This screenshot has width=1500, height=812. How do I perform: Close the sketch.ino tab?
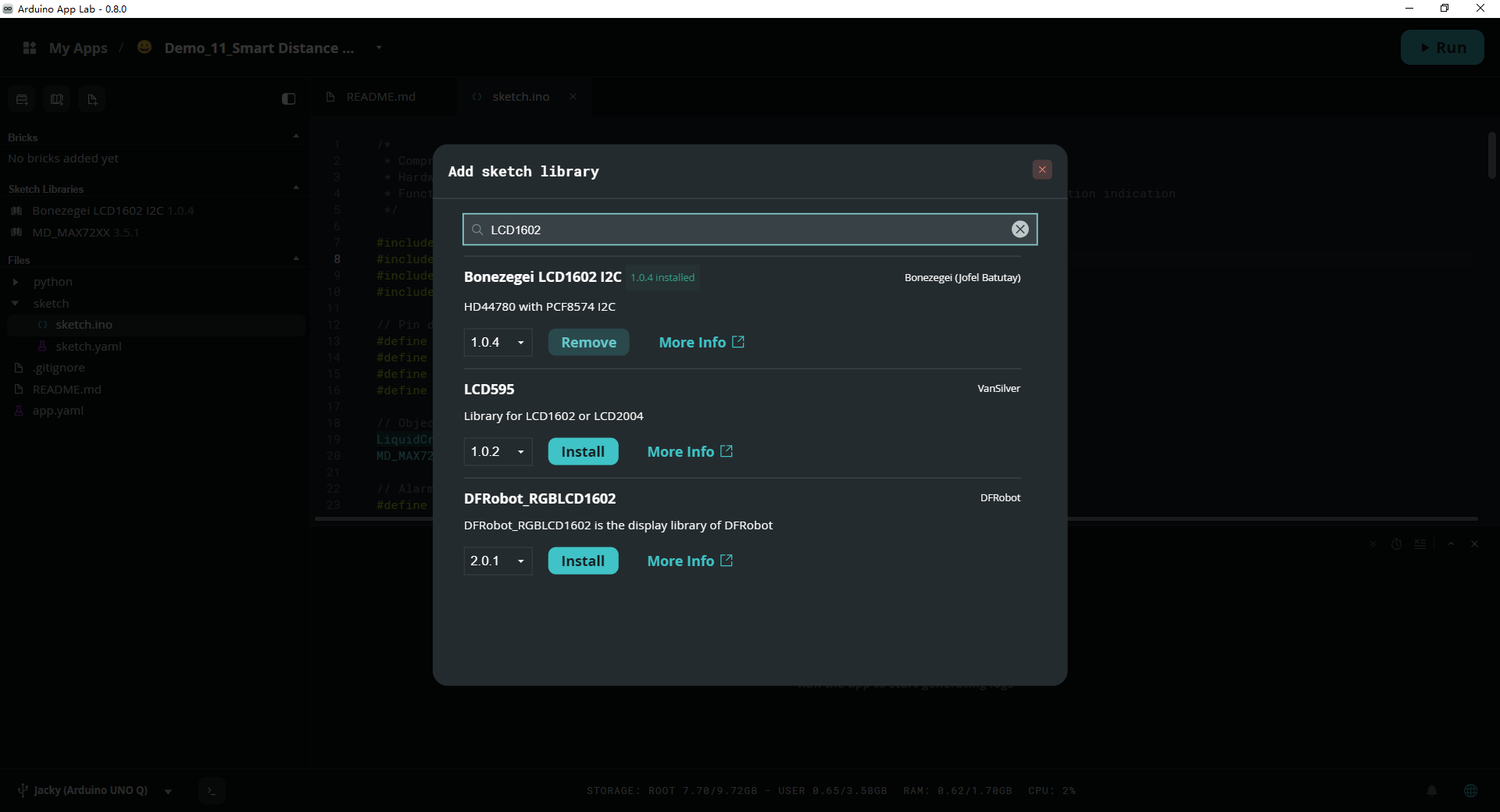(x=573, y=97)
